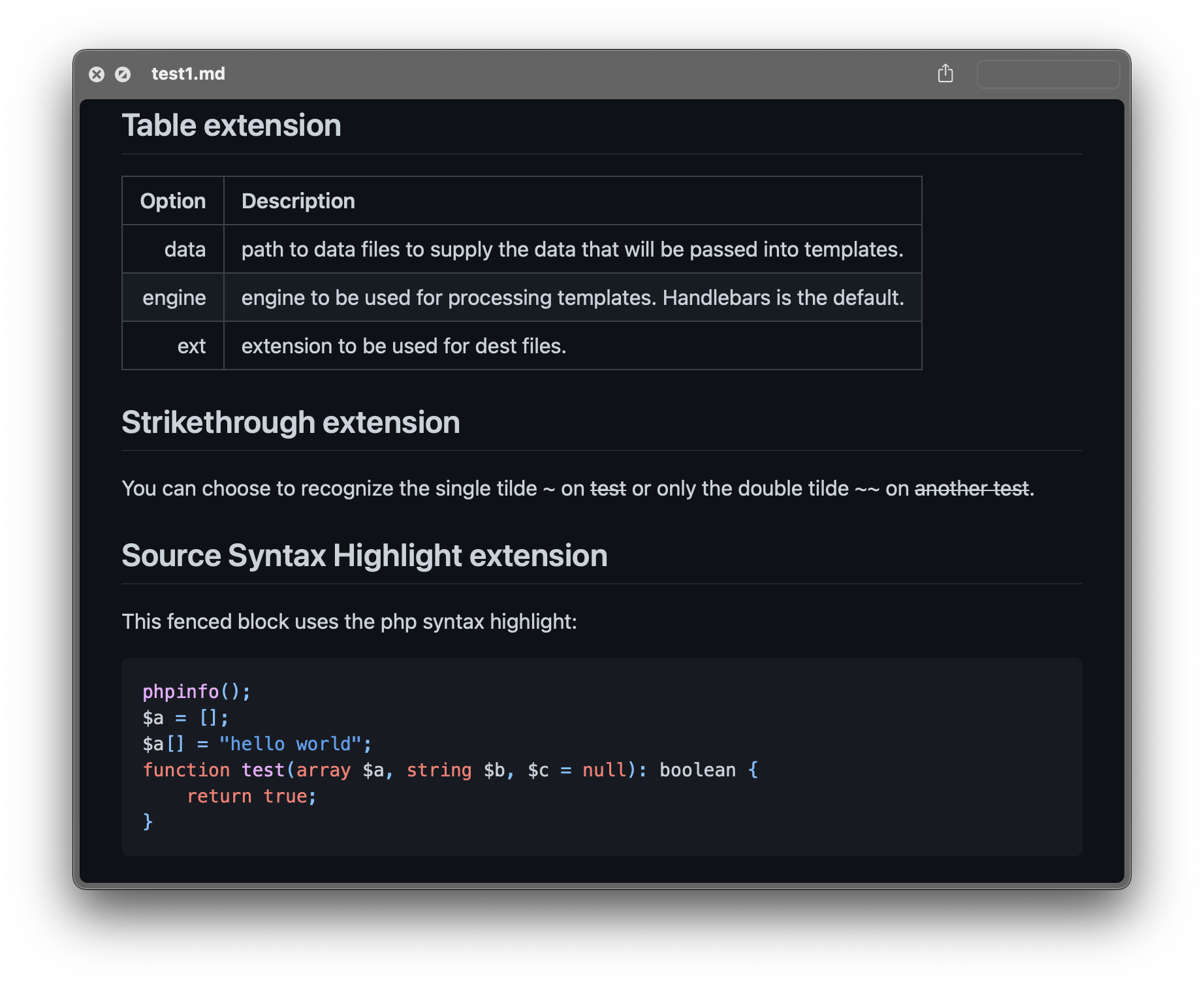The image size is (1204, 986).
Task: Select the 'engine' cell in the table
Action: click(173, 298)
